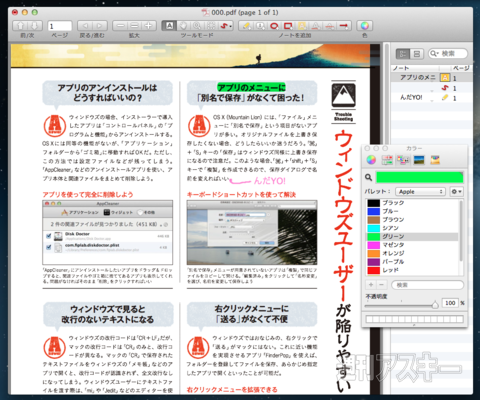Viewport: 480px width, 400px height.
Task: Zoom in with the plus button
Action: click(x=149, y=26)
